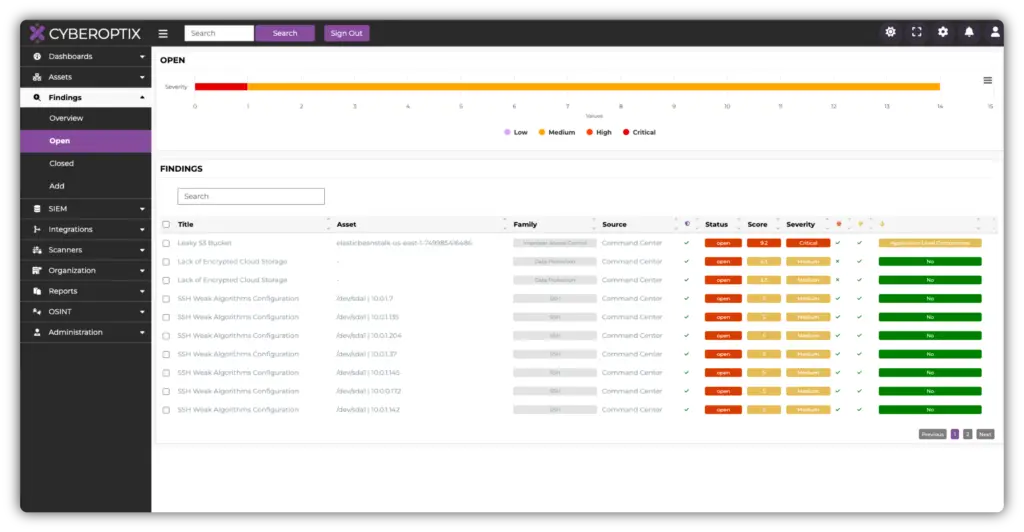
Task: Toggle fullscreen mode icon in header
Action: tap(916, 32)
